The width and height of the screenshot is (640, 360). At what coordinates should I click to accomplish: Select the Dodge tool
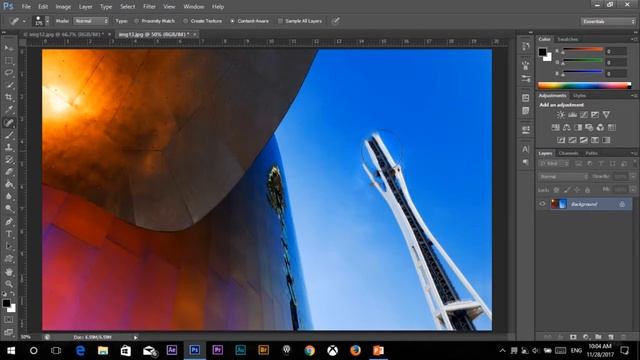(x=9, y=209)
